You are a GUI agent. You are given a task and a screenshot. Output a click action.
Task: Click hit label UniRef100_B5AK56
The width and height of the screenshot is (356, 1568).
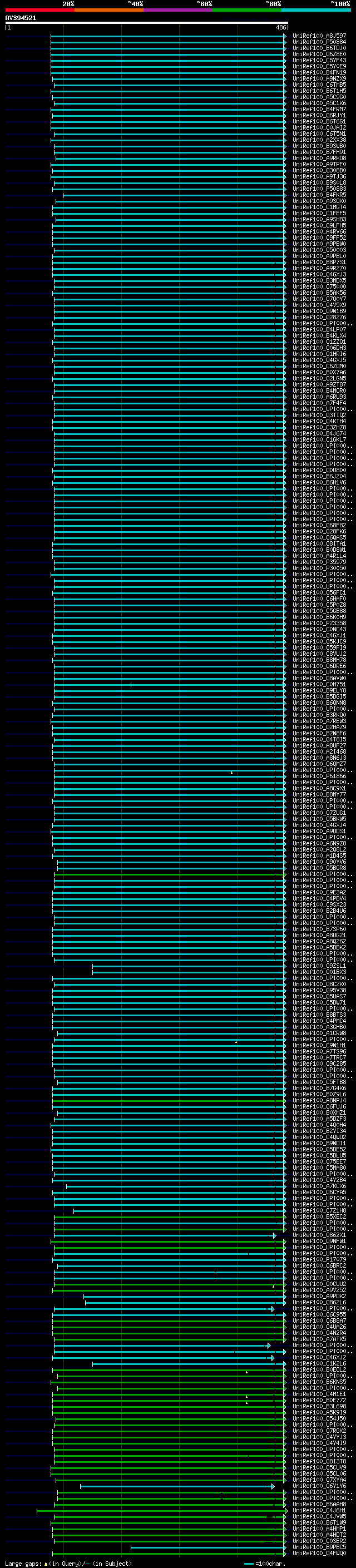pyautogui.click(x=319, y=293)
